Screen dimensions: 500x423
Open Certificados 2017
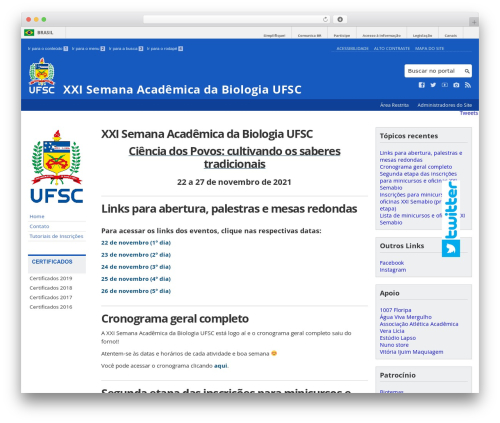coord(51,297)
